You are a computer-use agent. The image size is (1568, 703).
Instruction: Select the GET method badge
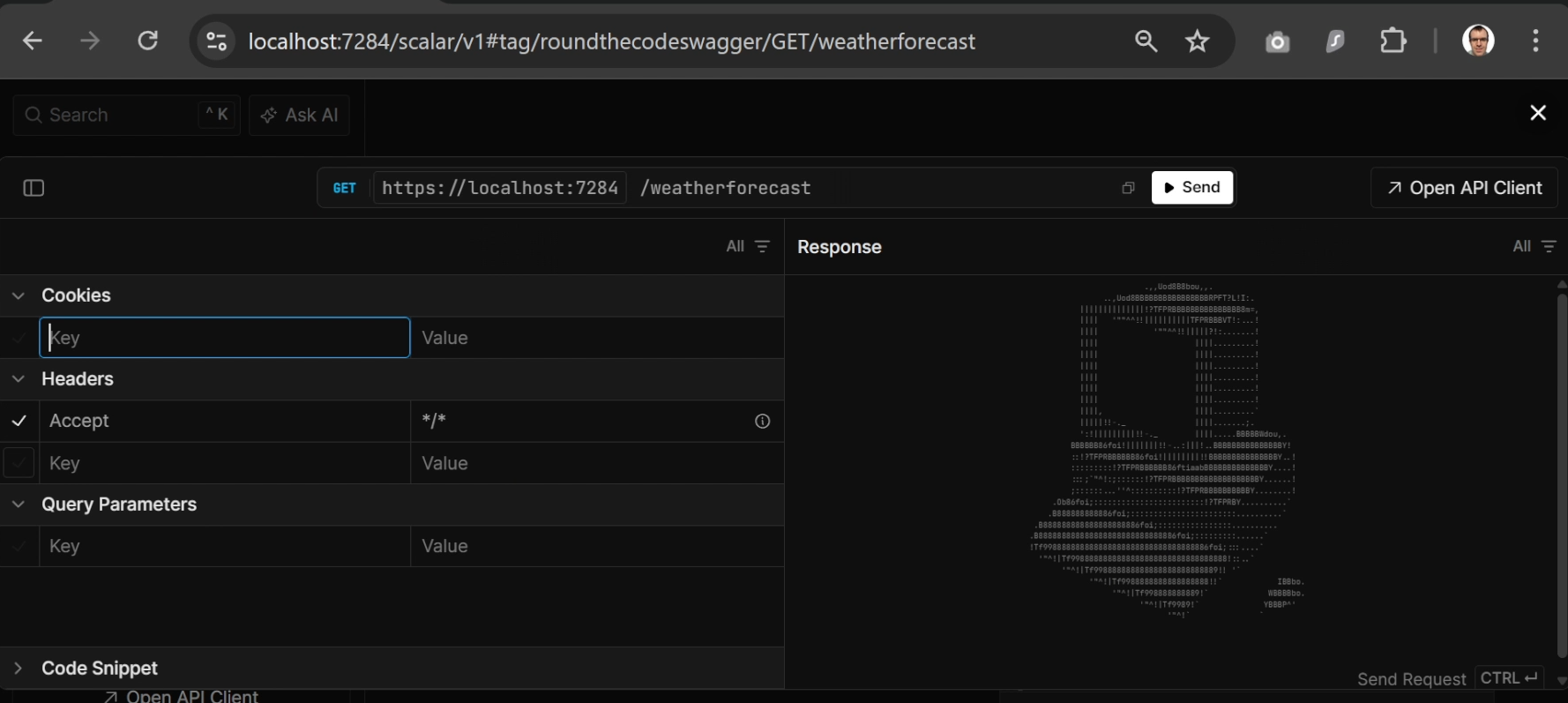(345, 188)
